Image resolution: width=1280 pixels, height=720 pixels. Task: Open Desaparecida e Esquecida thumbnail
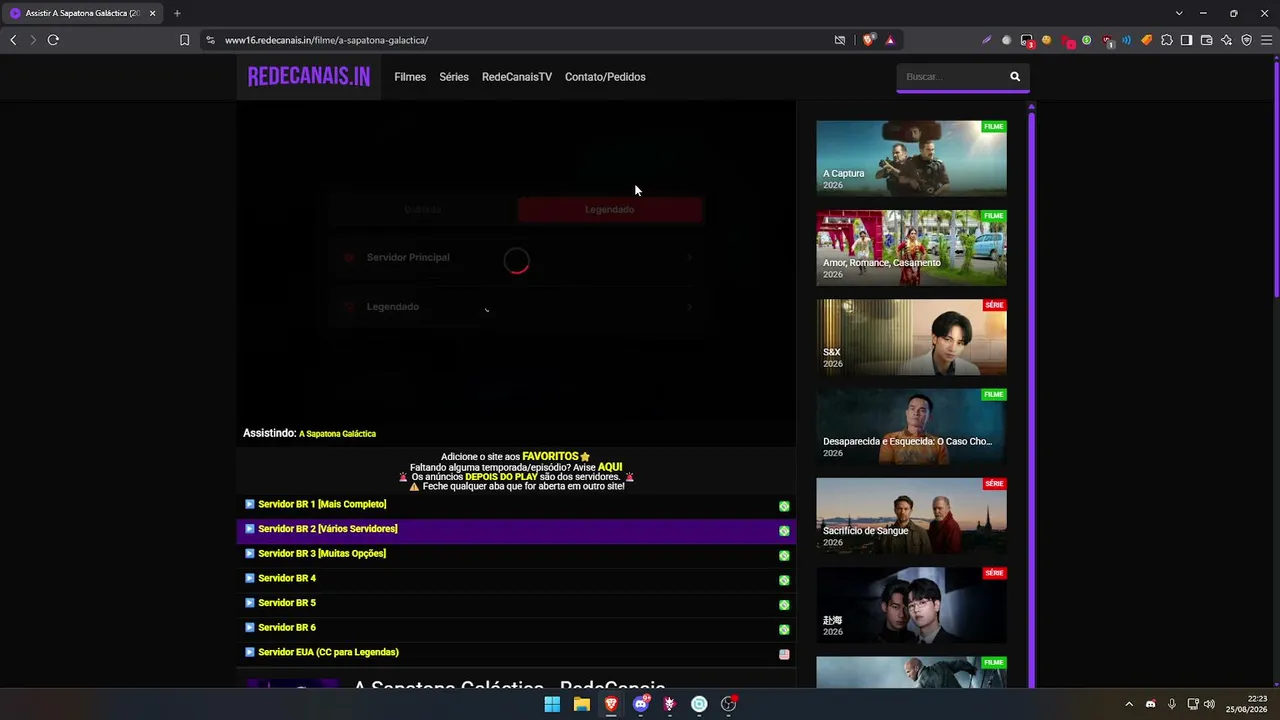tap(911, 427)
